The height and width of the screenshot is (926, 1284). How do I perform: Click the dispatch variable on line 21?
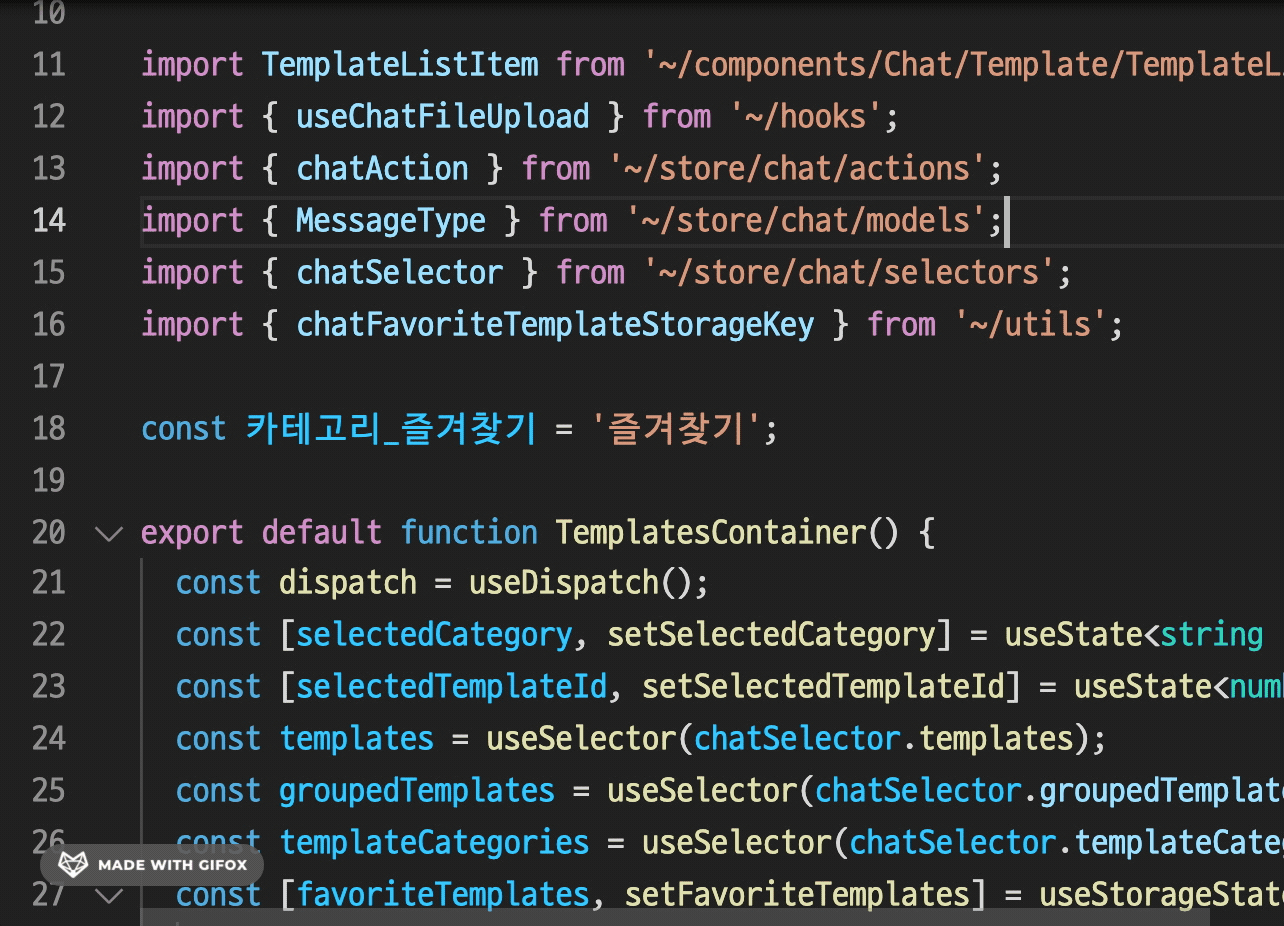pos(348,583)
